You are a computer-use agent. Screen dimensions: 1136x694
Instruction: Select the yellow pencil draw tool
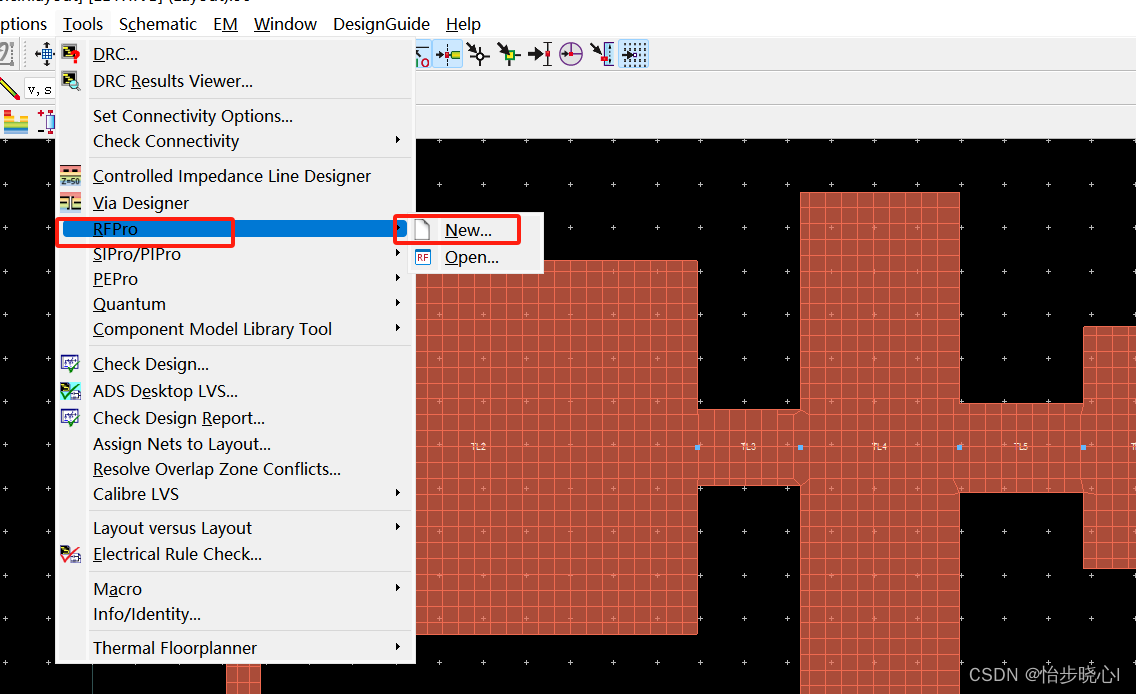pos(9,88)
